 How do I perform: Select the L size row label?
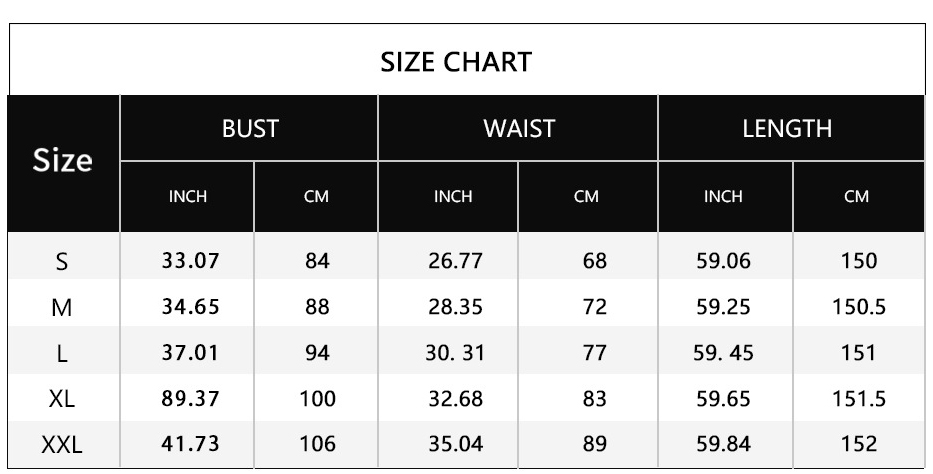point(62,353)
